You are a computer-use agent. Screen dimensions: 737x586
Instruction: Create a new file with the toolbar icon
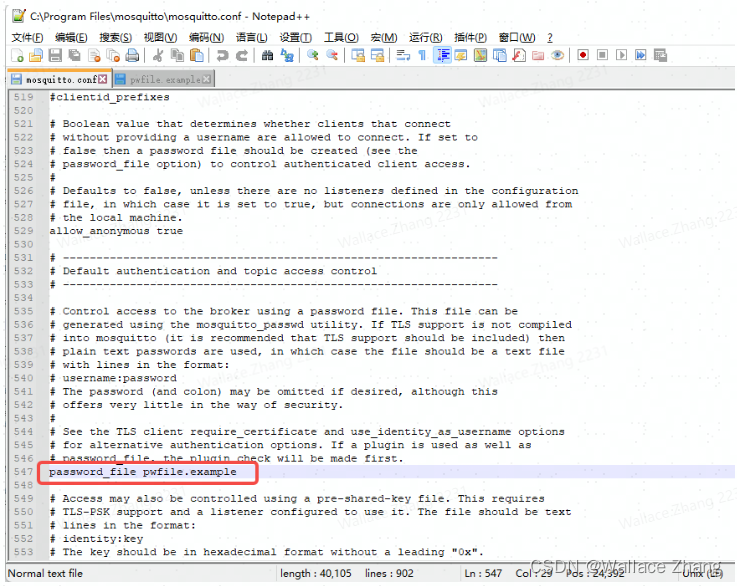pyautogui.click(x=17, y=55)
